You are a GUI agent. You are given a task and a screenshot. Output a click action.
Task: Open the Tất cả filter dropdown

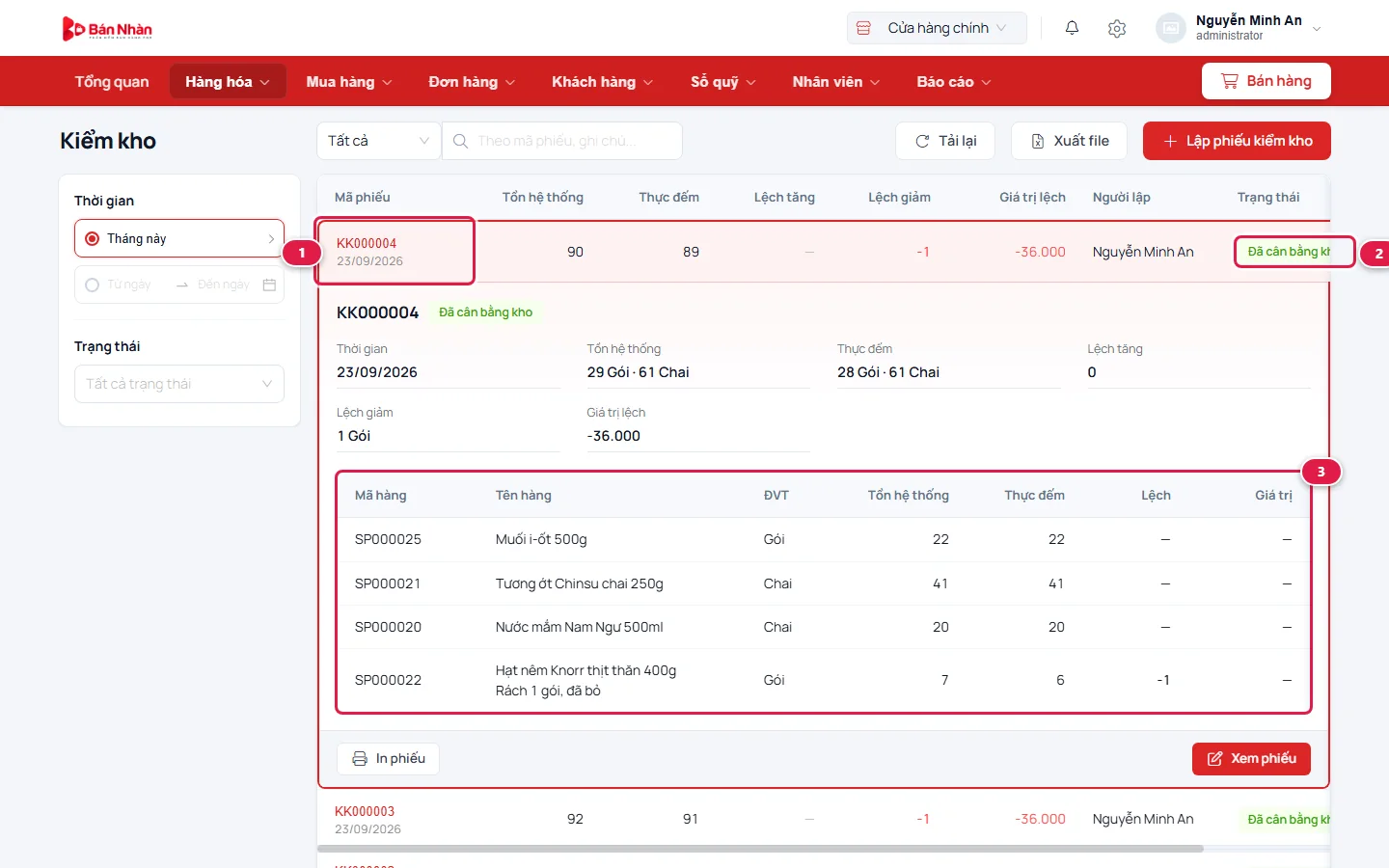378,141
